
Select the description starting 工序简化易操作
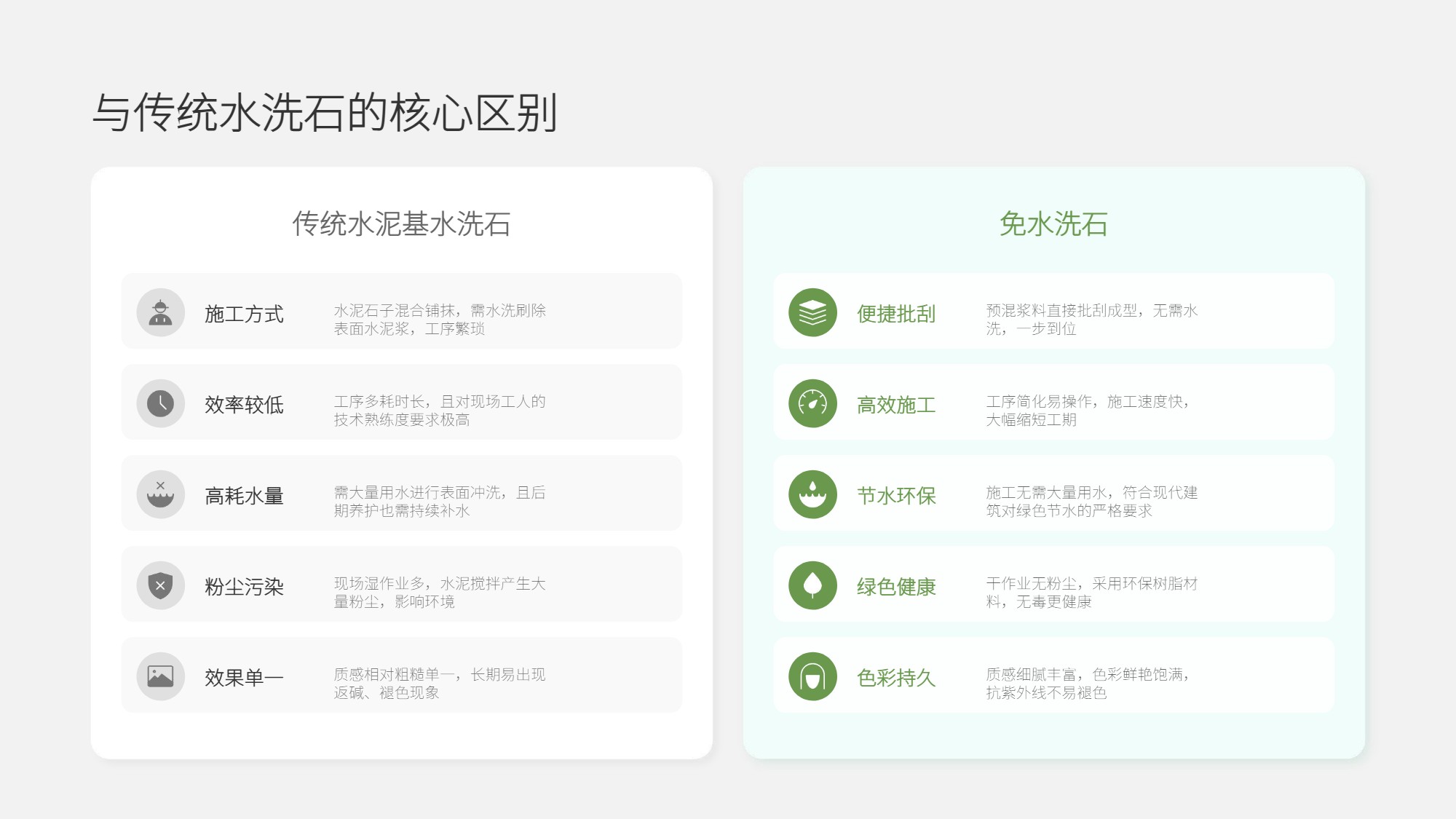1088,411
